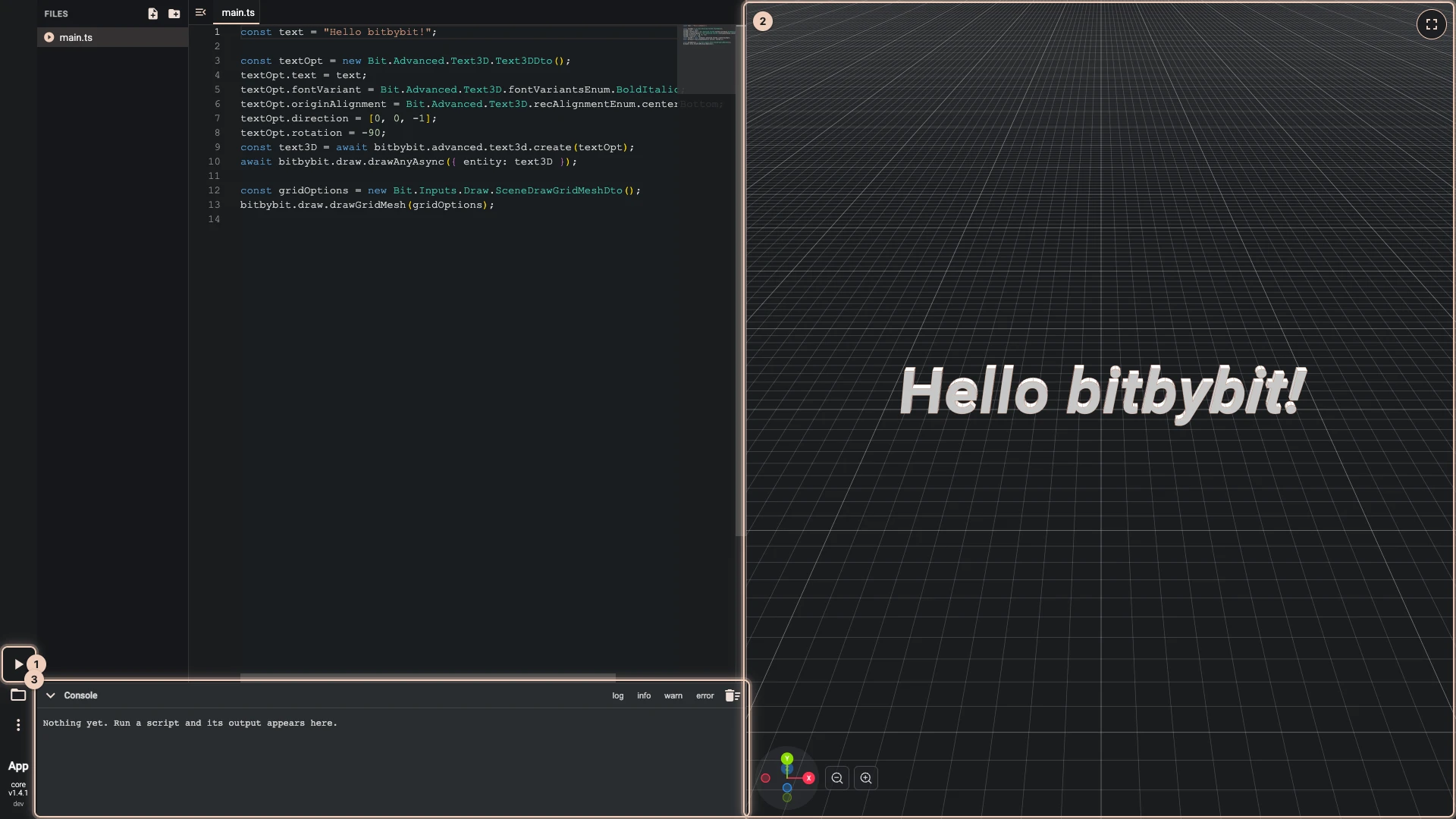Open the folder icon in left sidebar
Screen dimensions: 1456x819
click(18, 695)
